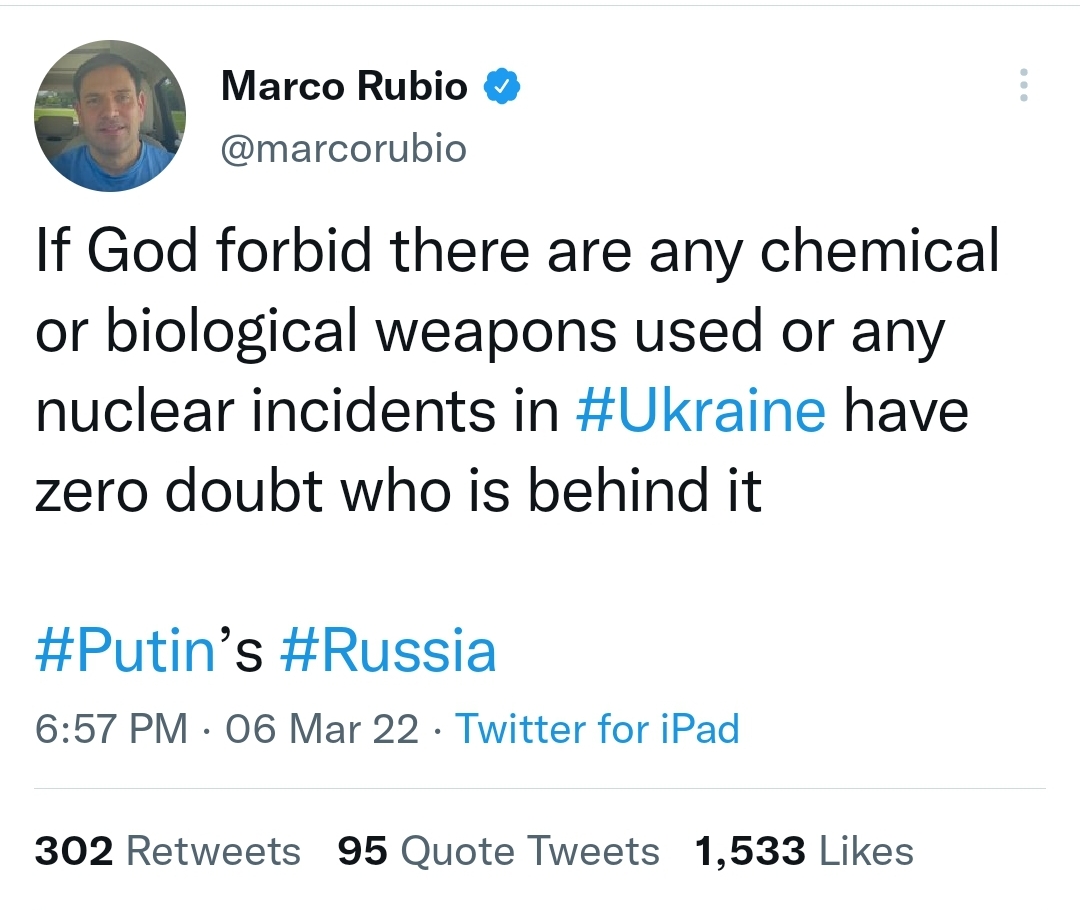
Task: Click the 6:57 PM timestamp
Action: point(111,729)
